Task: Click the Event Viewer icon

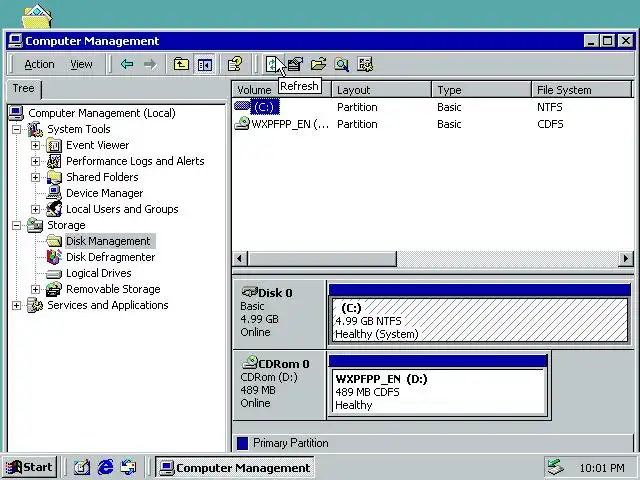Action: click(x=54, y=145)
